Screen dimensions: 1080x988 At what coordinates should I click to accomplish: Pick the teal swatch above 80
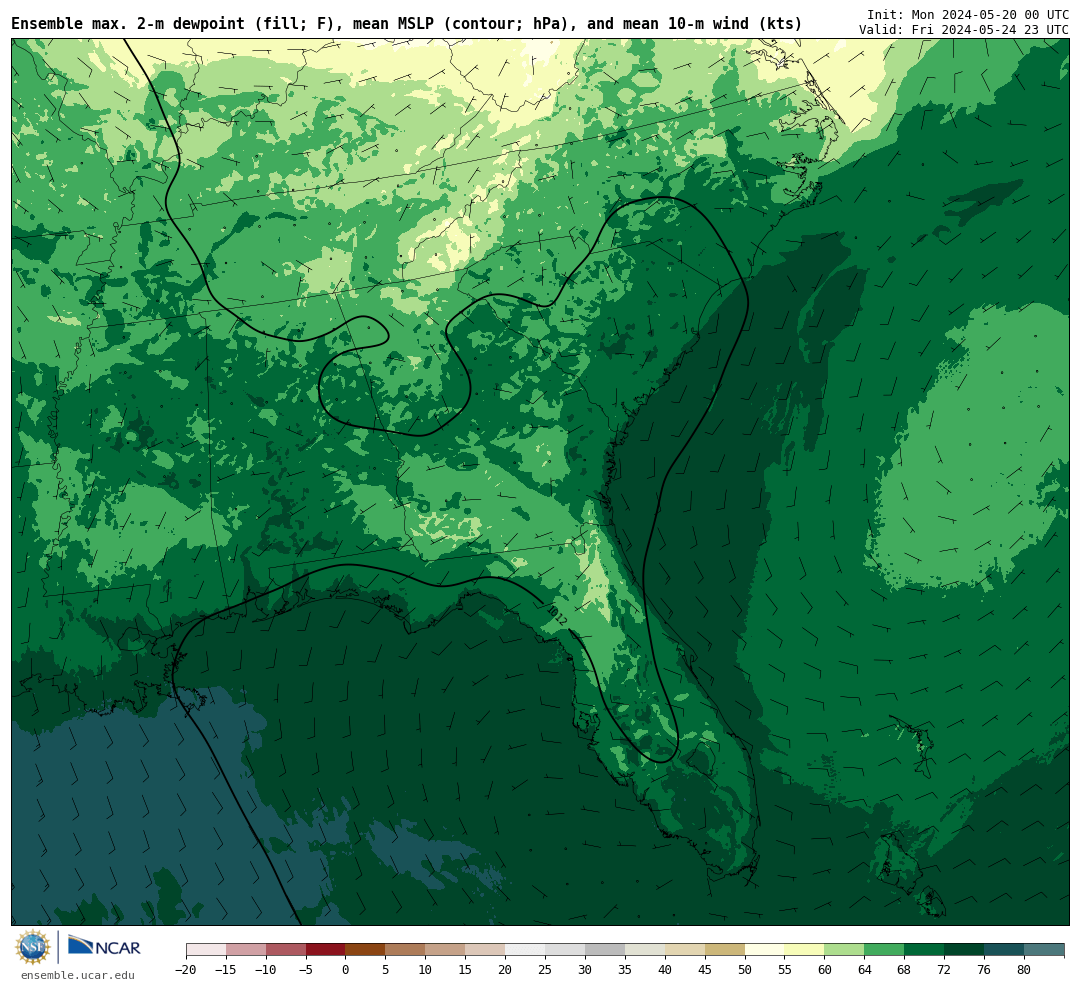pos(1044,950)
